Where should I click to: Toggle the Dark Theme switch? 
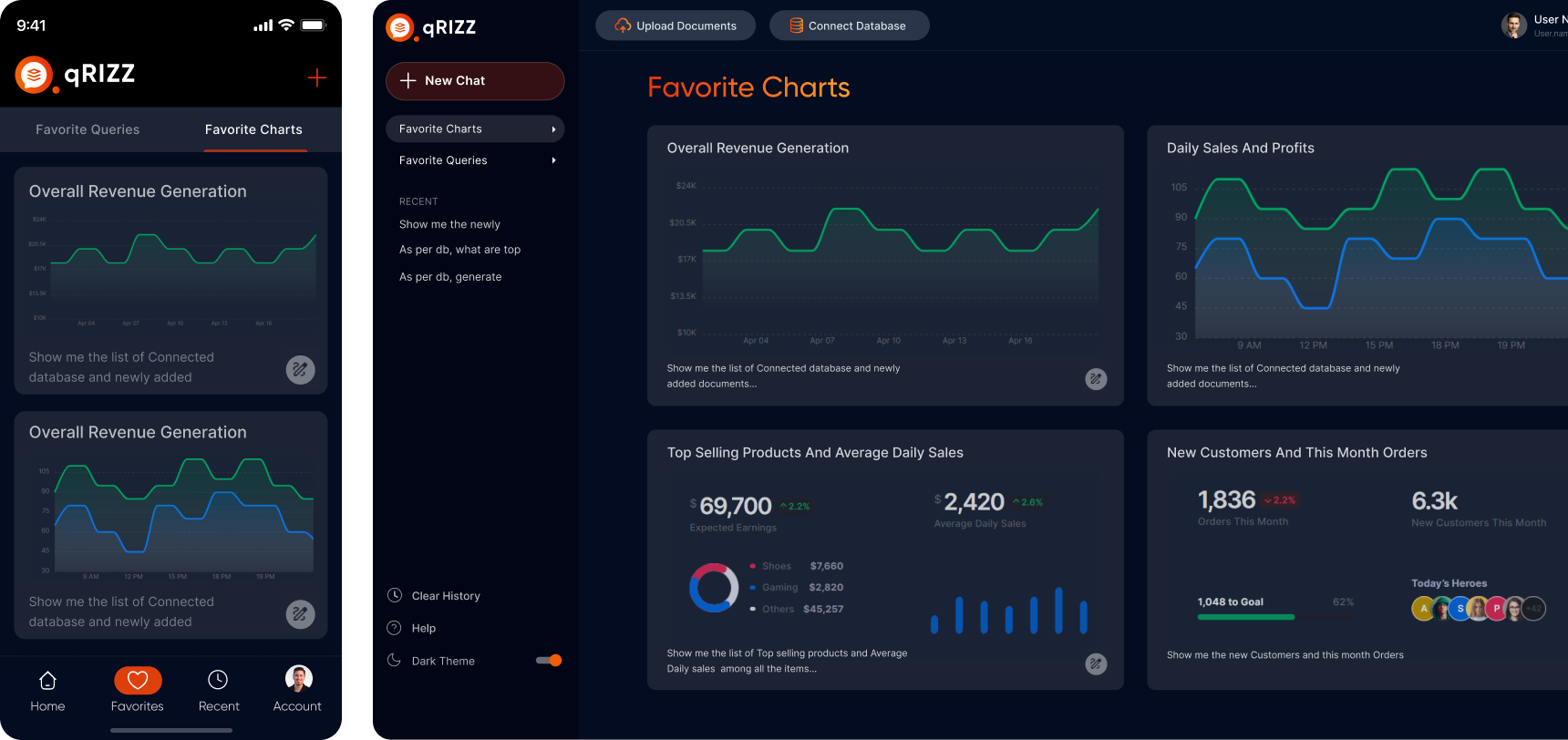click(549, 661)
